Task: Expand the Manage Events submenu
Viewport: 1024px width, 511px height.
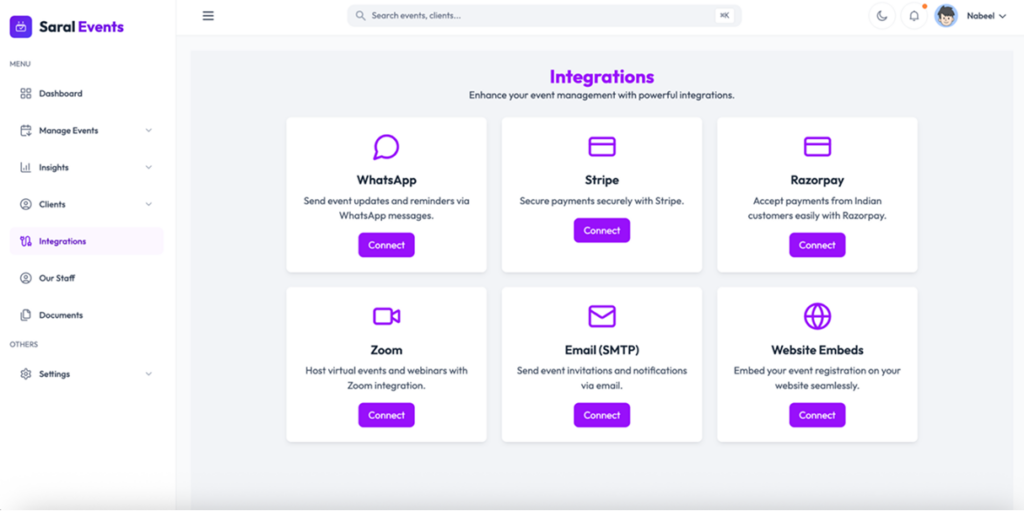Action: (x=149, y=131)
